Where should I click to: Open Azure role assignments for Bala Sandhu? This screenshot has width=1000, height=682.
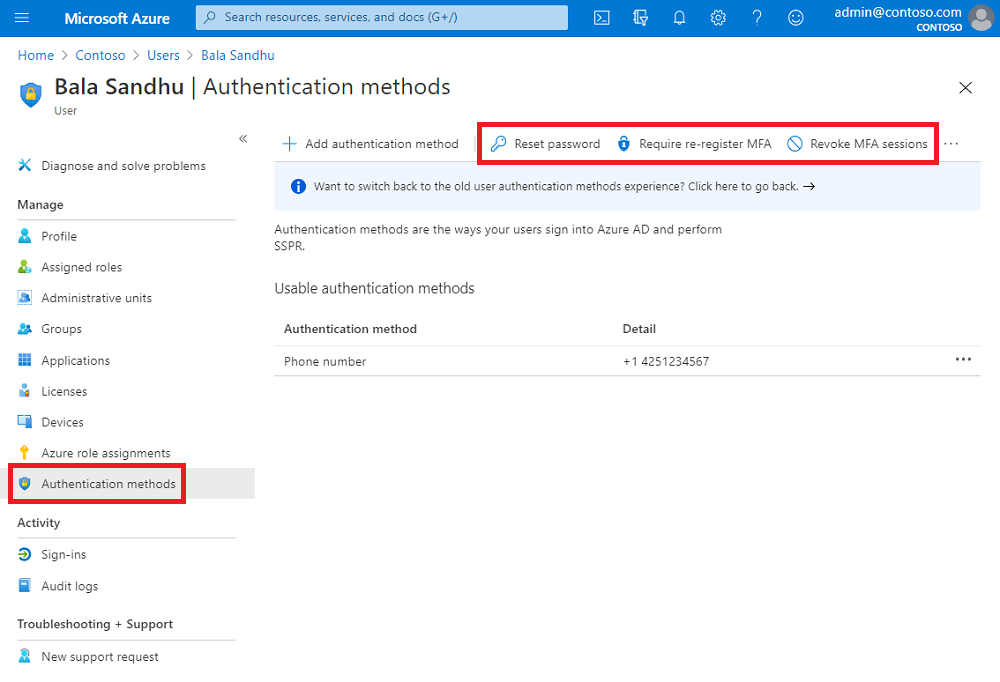pos(106,452)
